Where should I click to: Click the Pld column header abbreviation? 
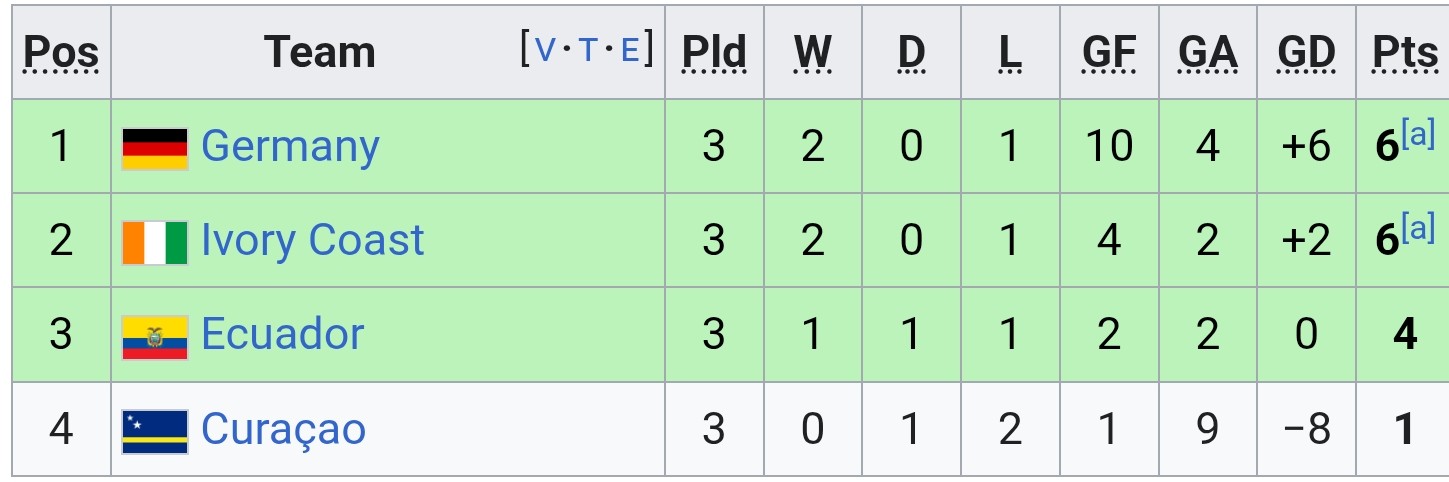point(714,52)
